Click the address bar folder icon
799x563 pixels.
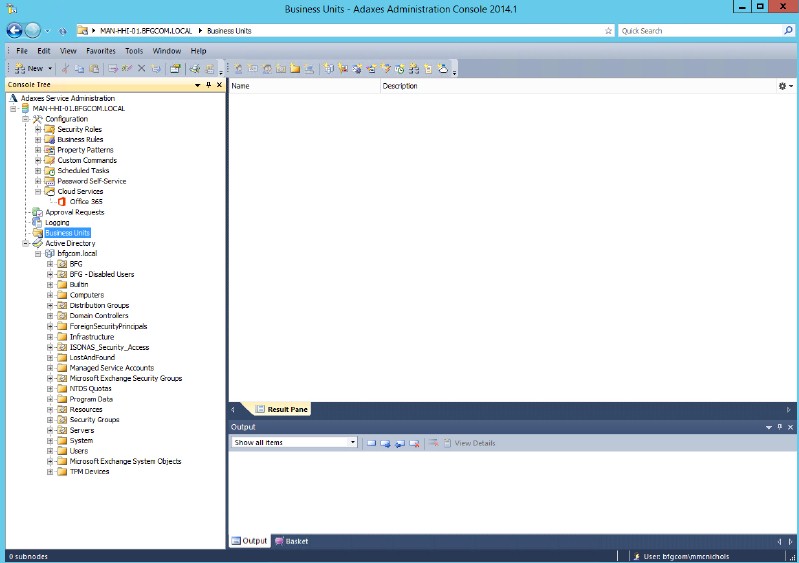[83, 31]
